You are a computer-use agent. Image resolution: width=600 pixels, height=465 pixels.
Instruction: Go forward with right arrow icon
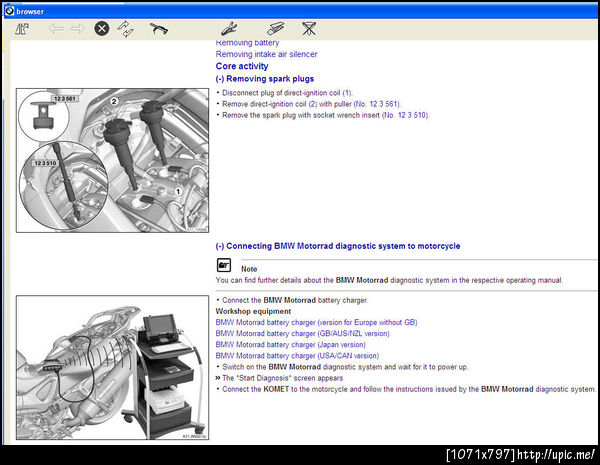coord(78,28)
